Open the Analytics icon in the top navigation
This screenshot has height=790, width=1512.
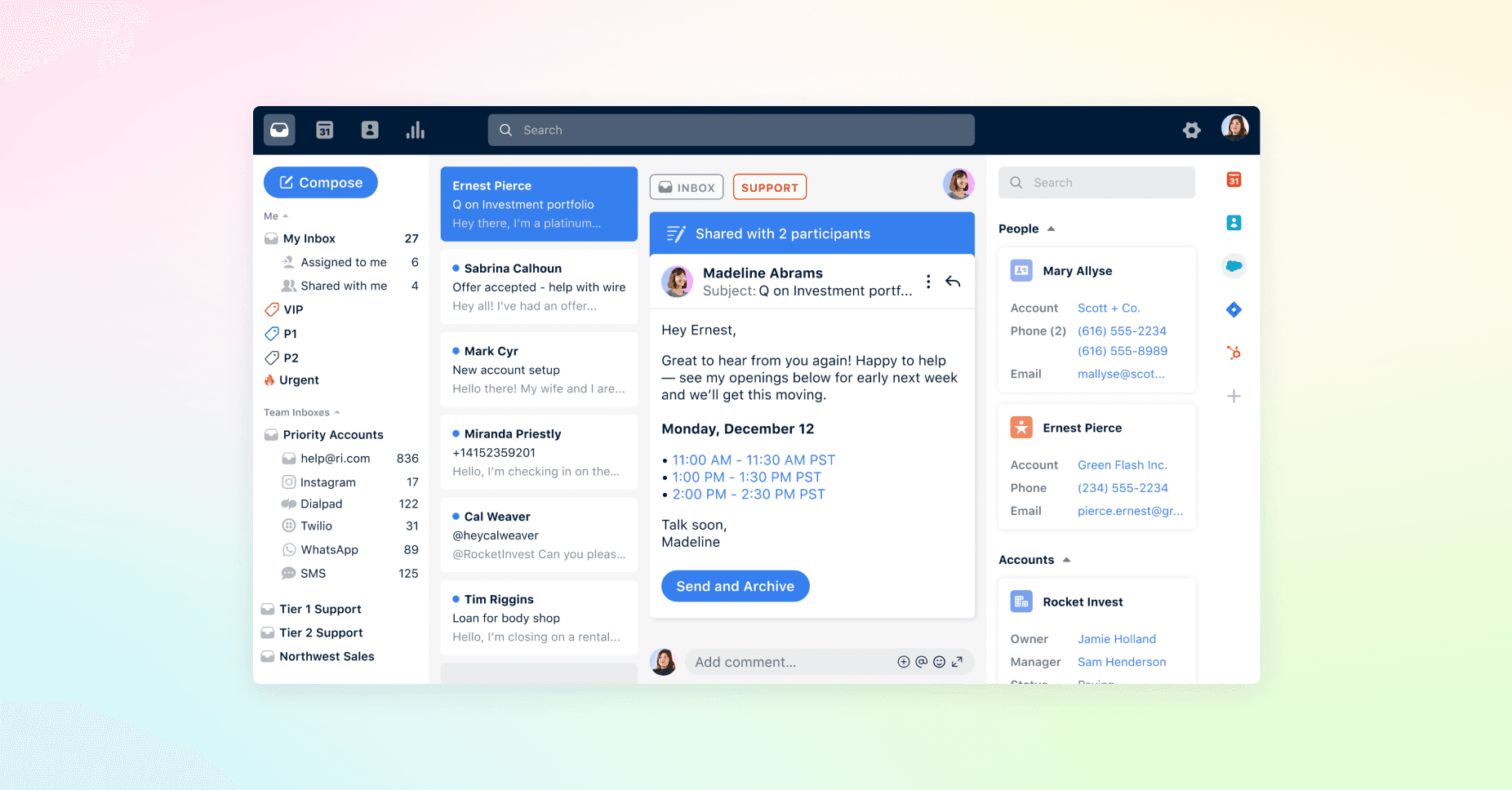[x=416, y=130]
